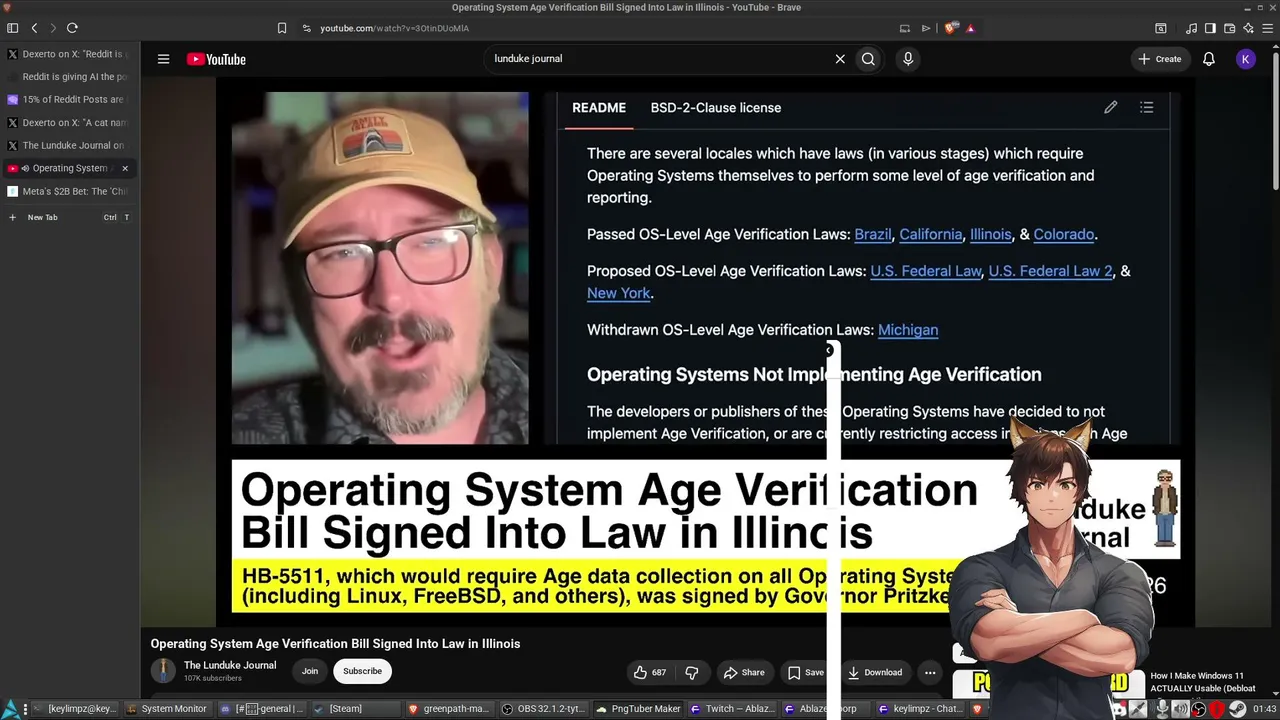Open Leo AI assistant icon in toolbar
This screenshot has width=1280, height=720.
pyautogui.click(x=1248, y=28)
